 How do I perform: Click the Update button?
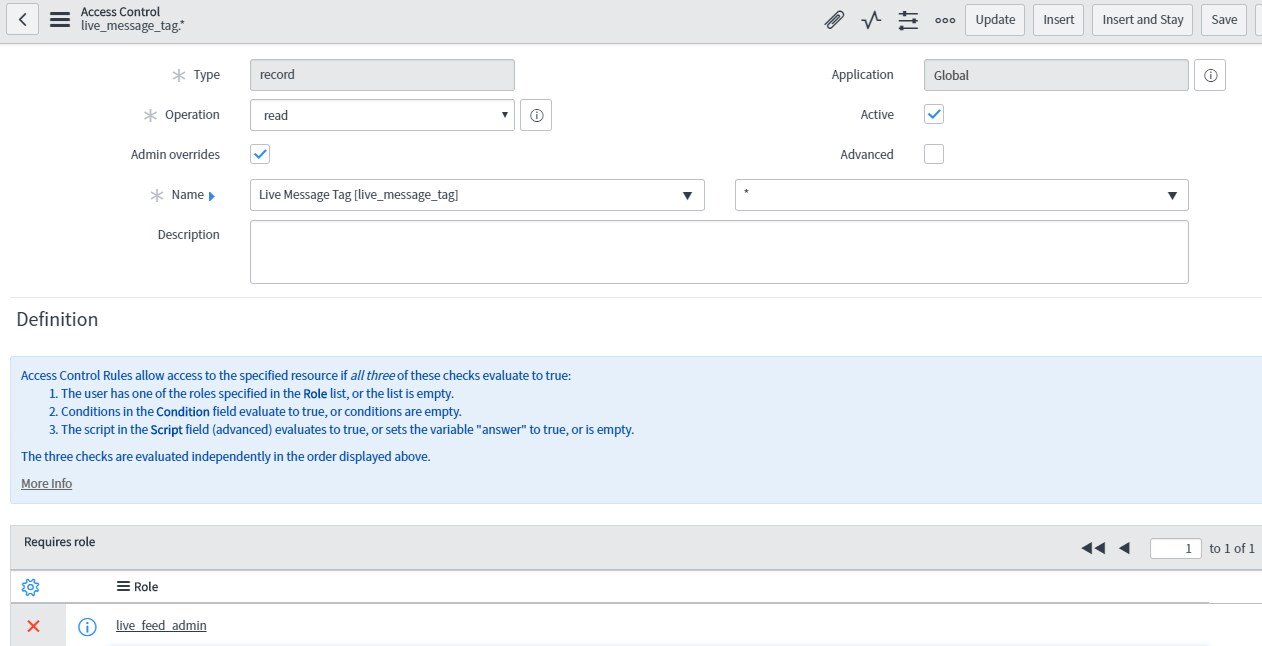(994, 19)
